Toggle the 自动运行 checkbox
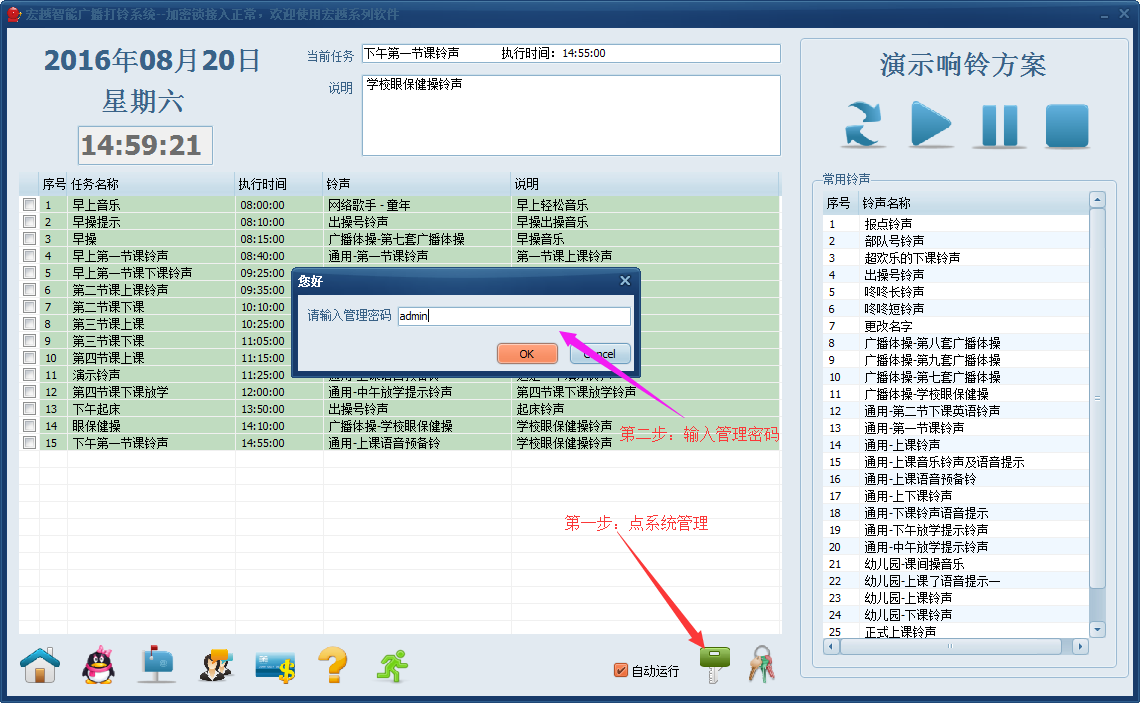Viewport: 1140px width, 703px height. point(621,671)
